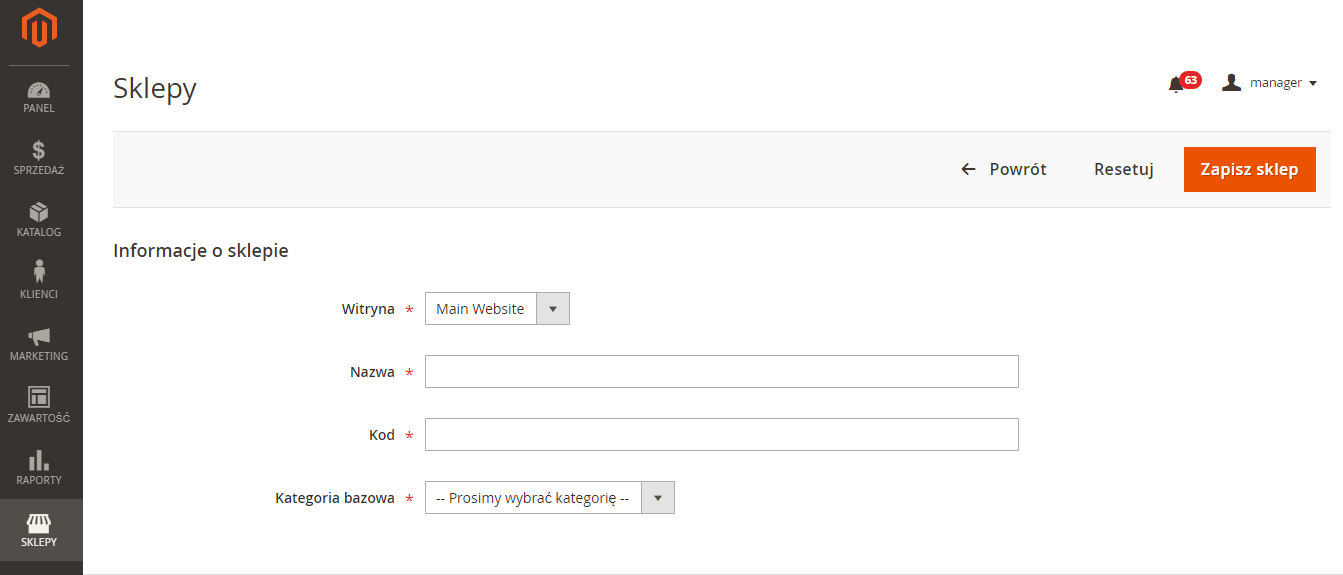This screenshot has width=1343, height=575.
Task: Focus the Kod input field
Action: [722, 434]
